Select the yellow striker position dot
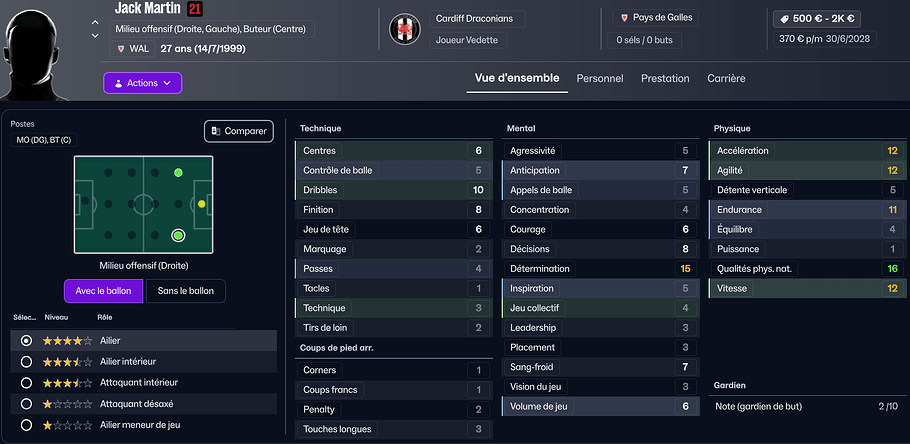 click(202, 204)
